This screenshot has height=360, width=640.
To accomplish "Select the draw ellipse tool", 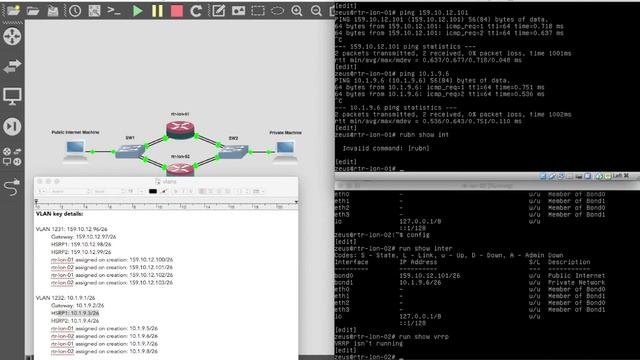I will tap(277, 11).
